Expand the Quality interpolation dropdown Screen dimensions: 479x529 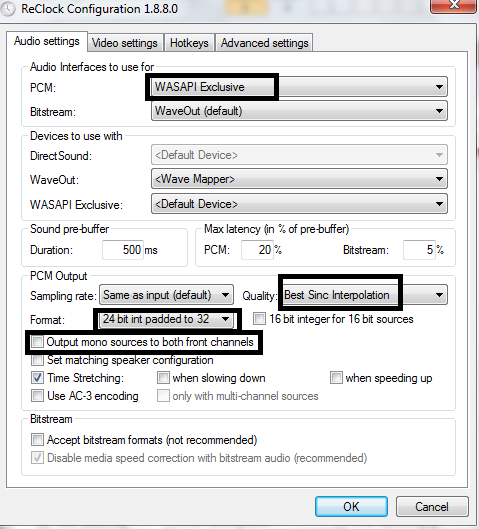(365, 295)
